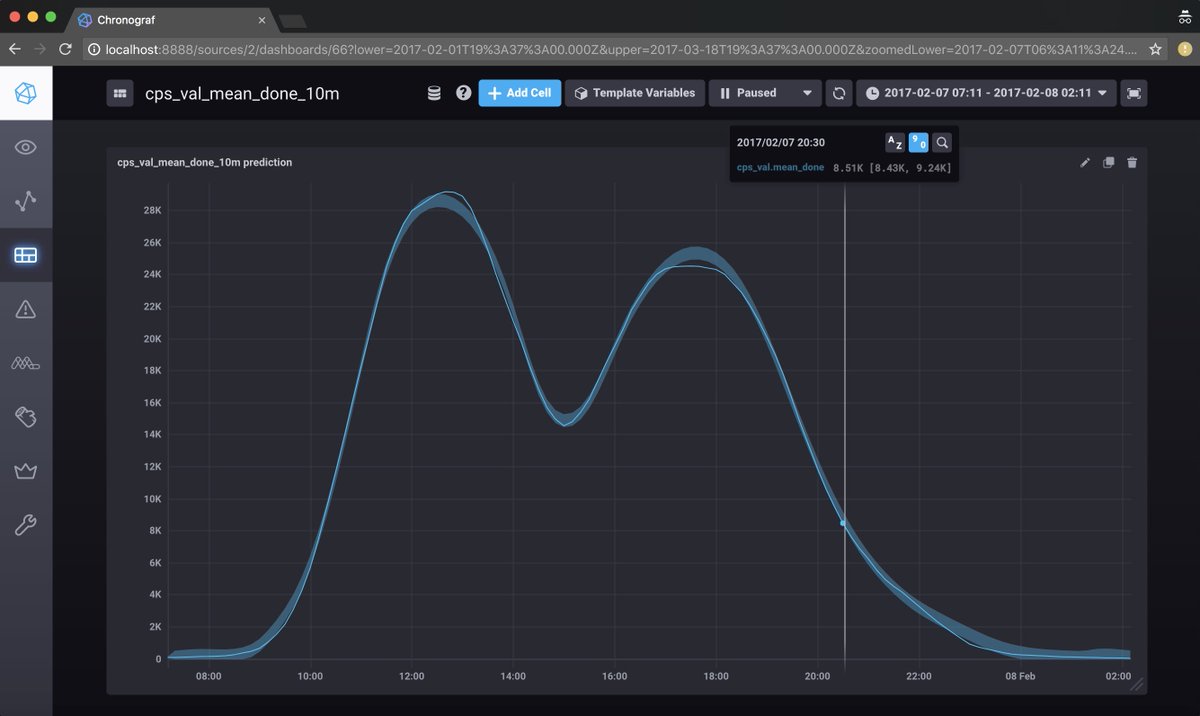The height and width of the screenshot is (716, 1200).
Task: Close the Chronograf browser tab
Action: point(262,20)
